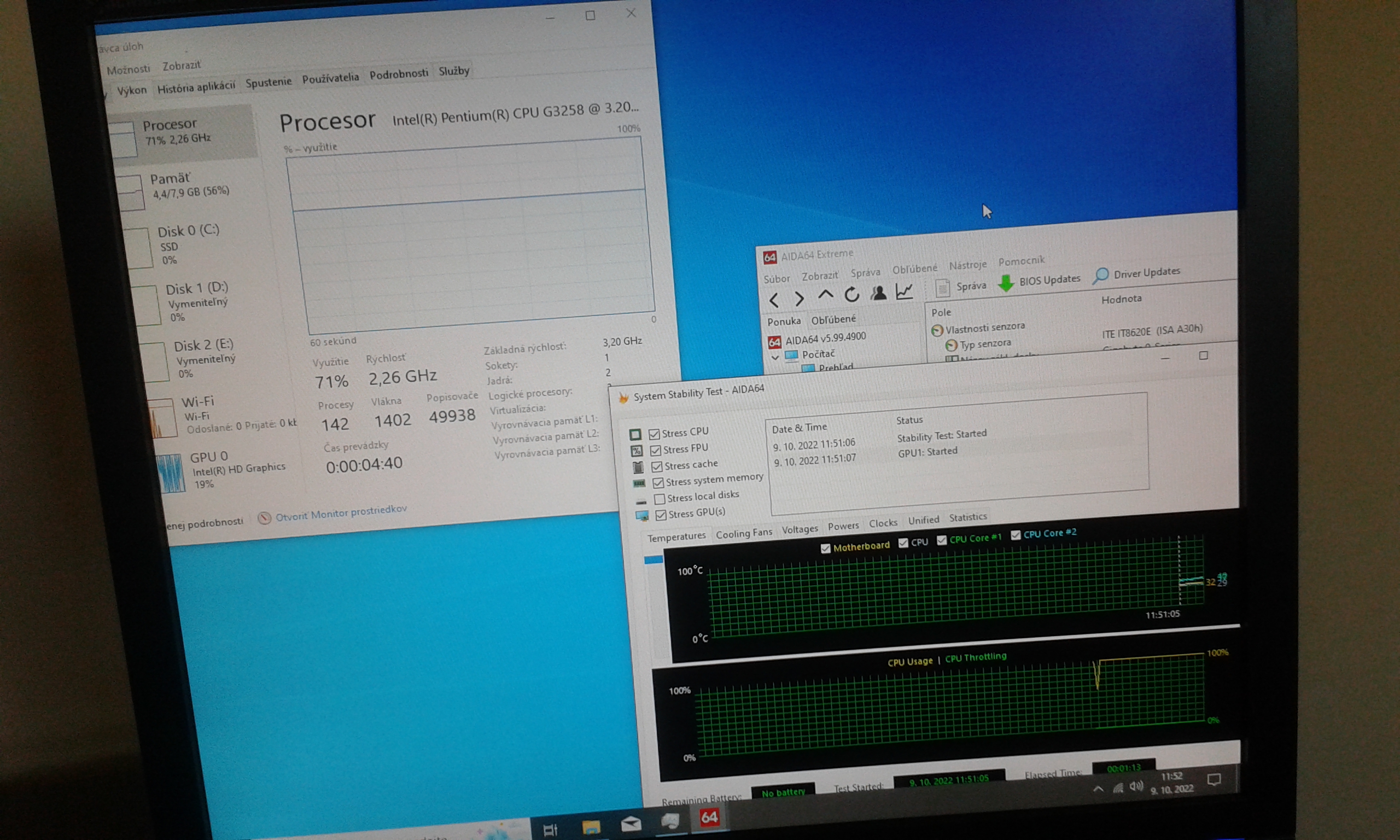Open Pomocník menu in AIDA64
1400x840 pixels.
[1022, 261]
